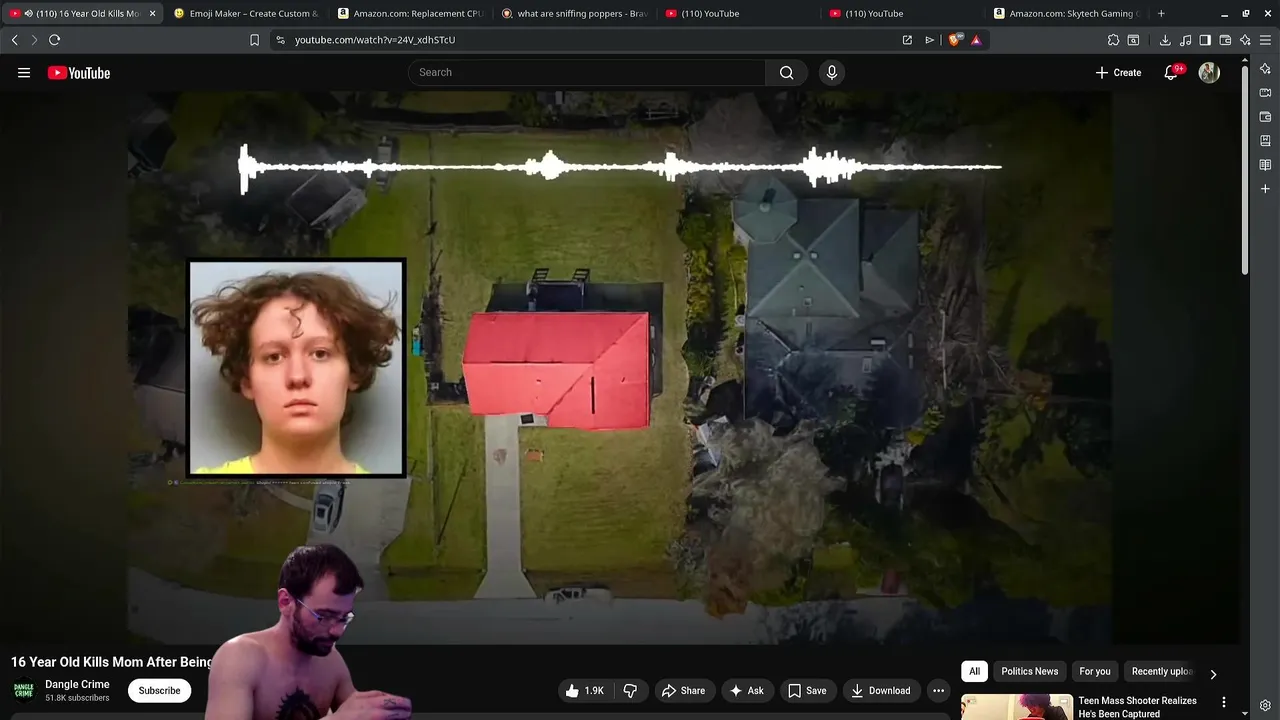Click the Create button
This screenshot has width=1280, height=720.
1118,72
